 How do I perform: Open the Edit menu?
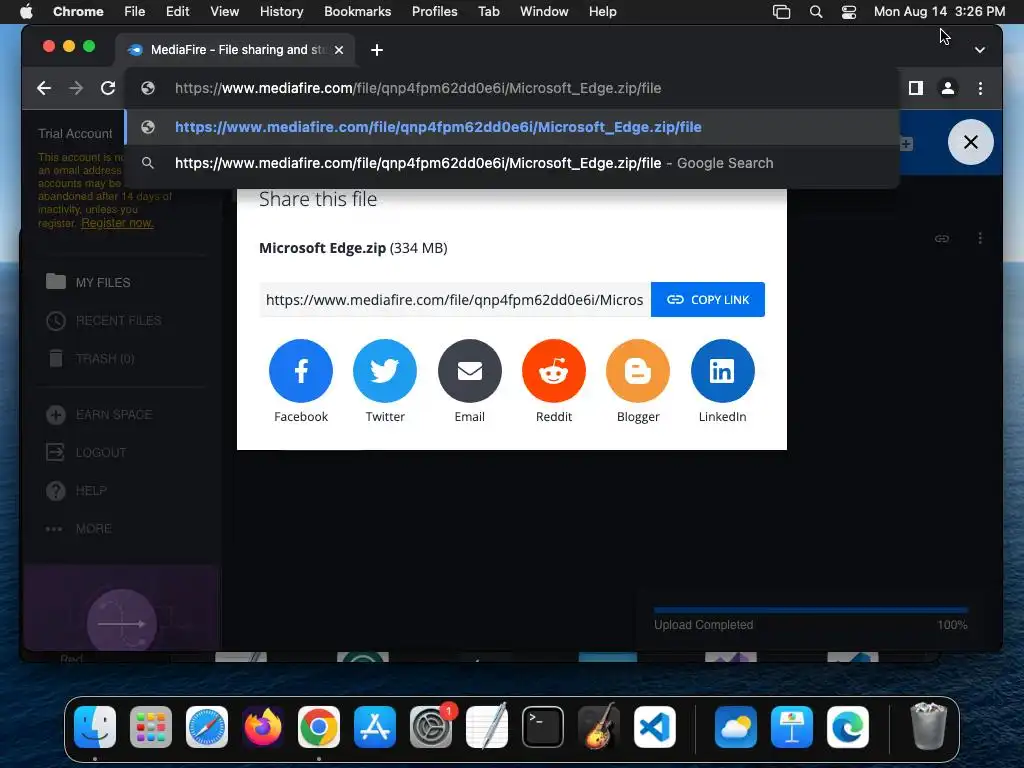pyautogui.click(x=177, y=11)
